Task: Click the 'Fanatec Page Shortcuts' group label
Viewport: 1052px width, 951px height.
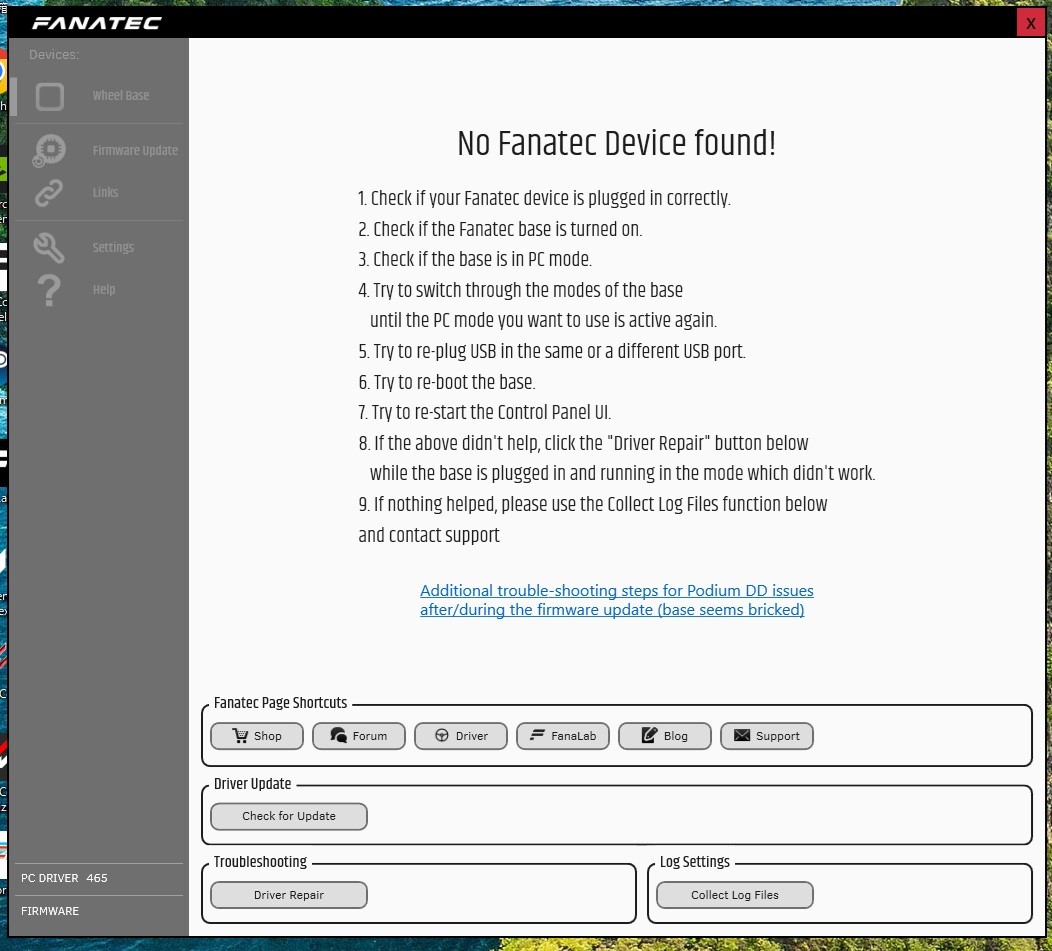Action: click(280, 703)
